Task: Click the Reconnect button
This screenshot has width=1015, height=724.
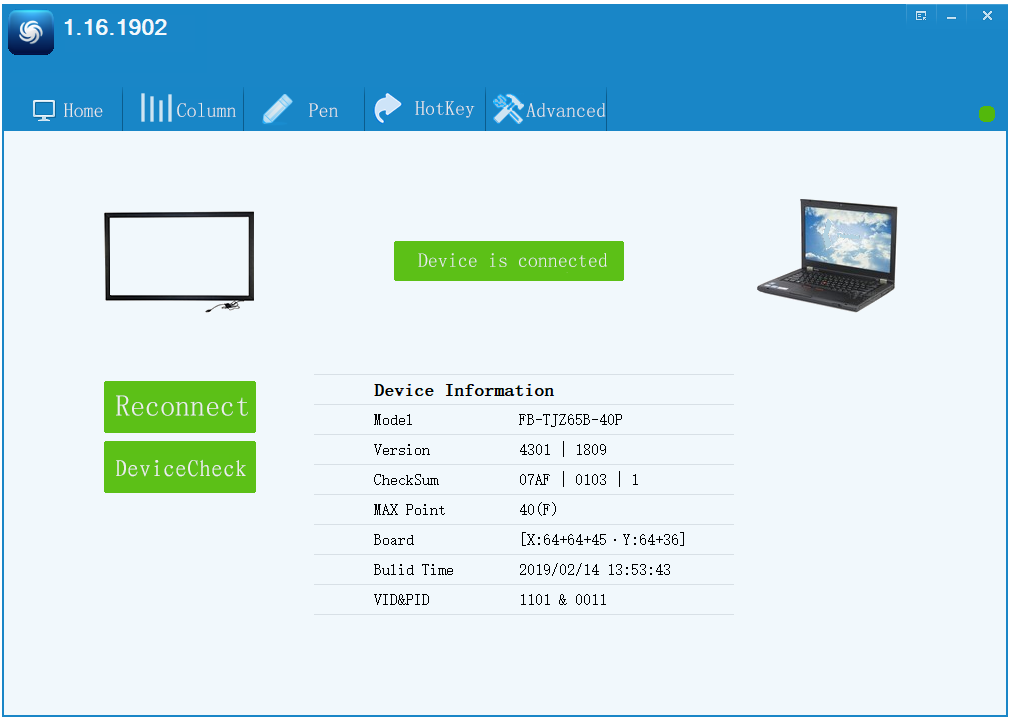Action: pyautogui.click(x=180, y=407)
